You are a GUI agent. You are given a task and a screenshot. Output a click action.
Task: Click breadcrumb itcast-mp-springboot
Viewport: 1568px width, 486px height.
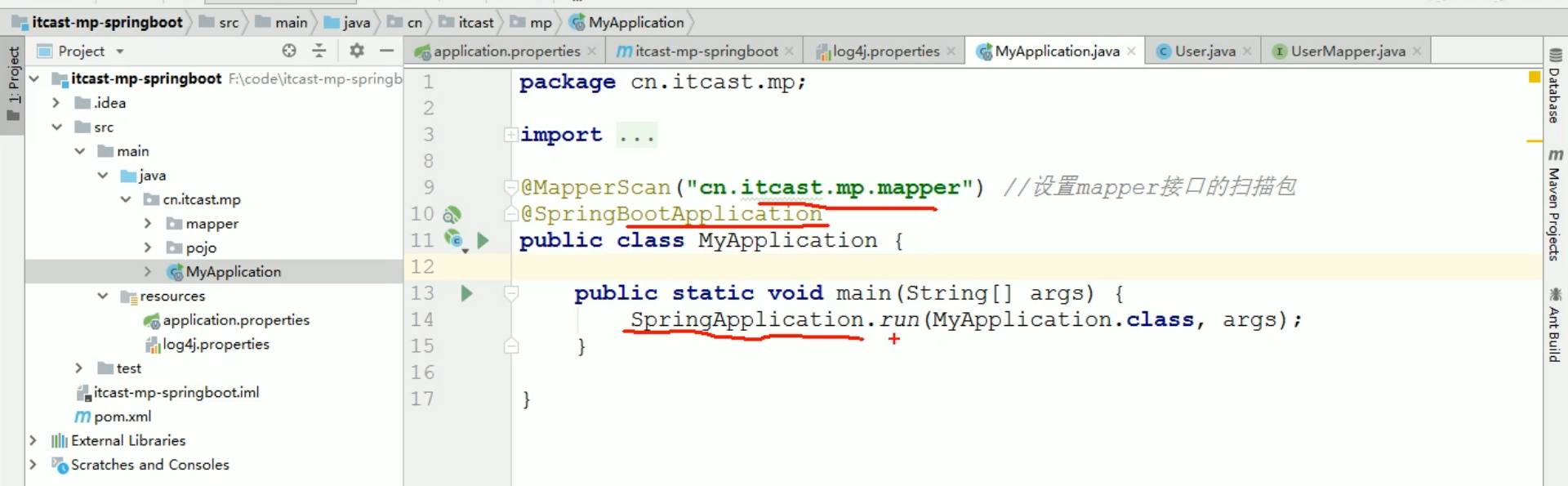click(x=97, y=22)
